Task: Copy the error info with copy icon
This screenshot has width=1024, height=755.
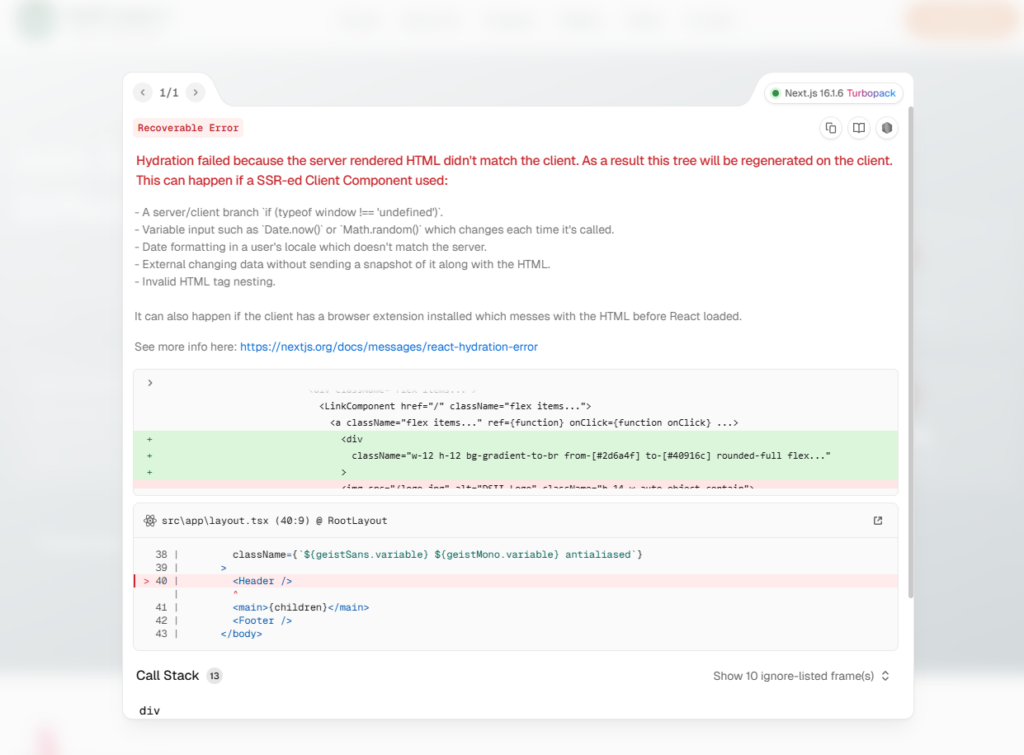Action: tap(830, 128)
